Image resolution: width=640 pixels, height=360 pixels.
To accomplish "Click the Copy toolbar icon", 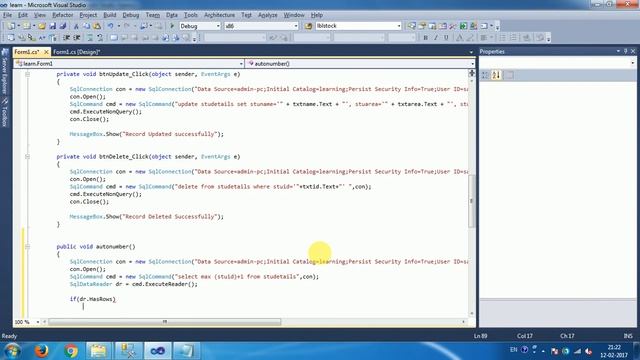I will pos(87,26).
